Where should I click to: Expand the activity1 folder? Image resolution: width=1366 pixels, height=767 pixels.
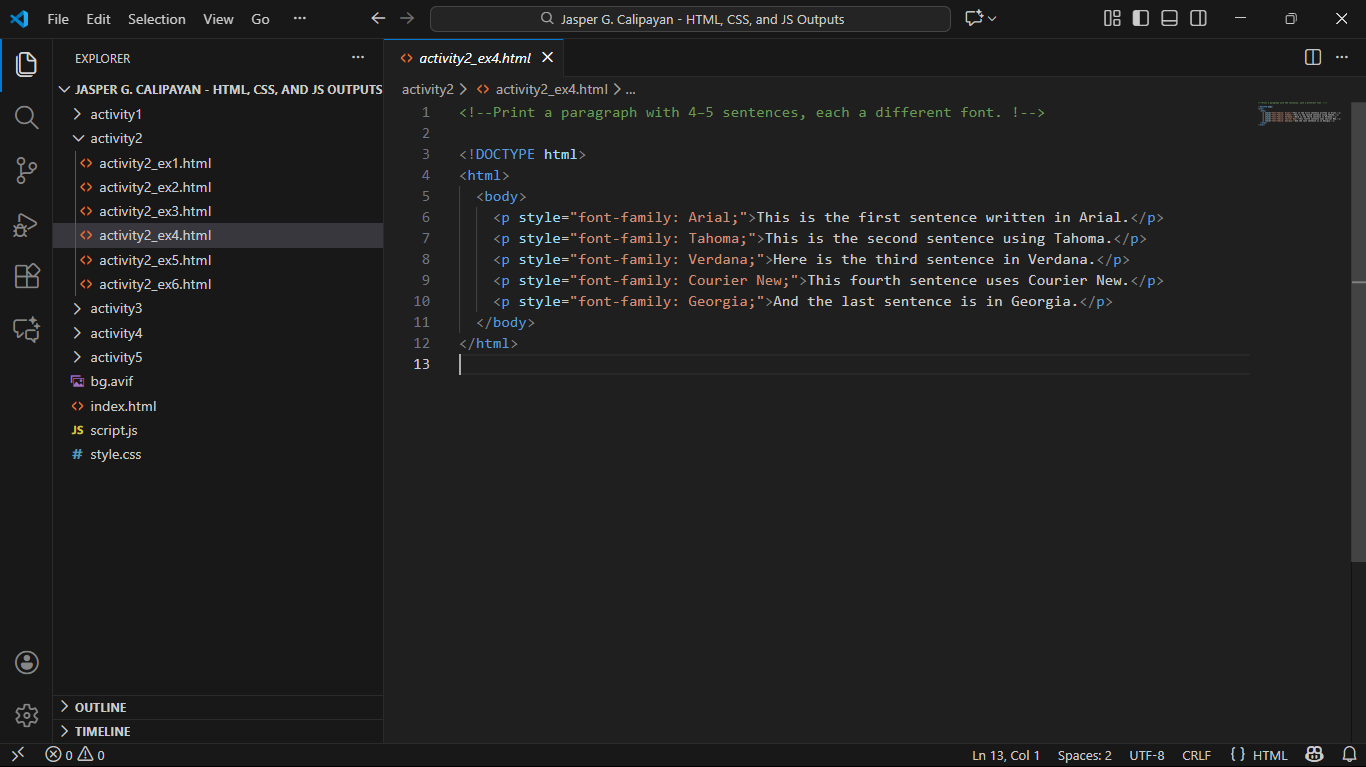tap(115, 114)
